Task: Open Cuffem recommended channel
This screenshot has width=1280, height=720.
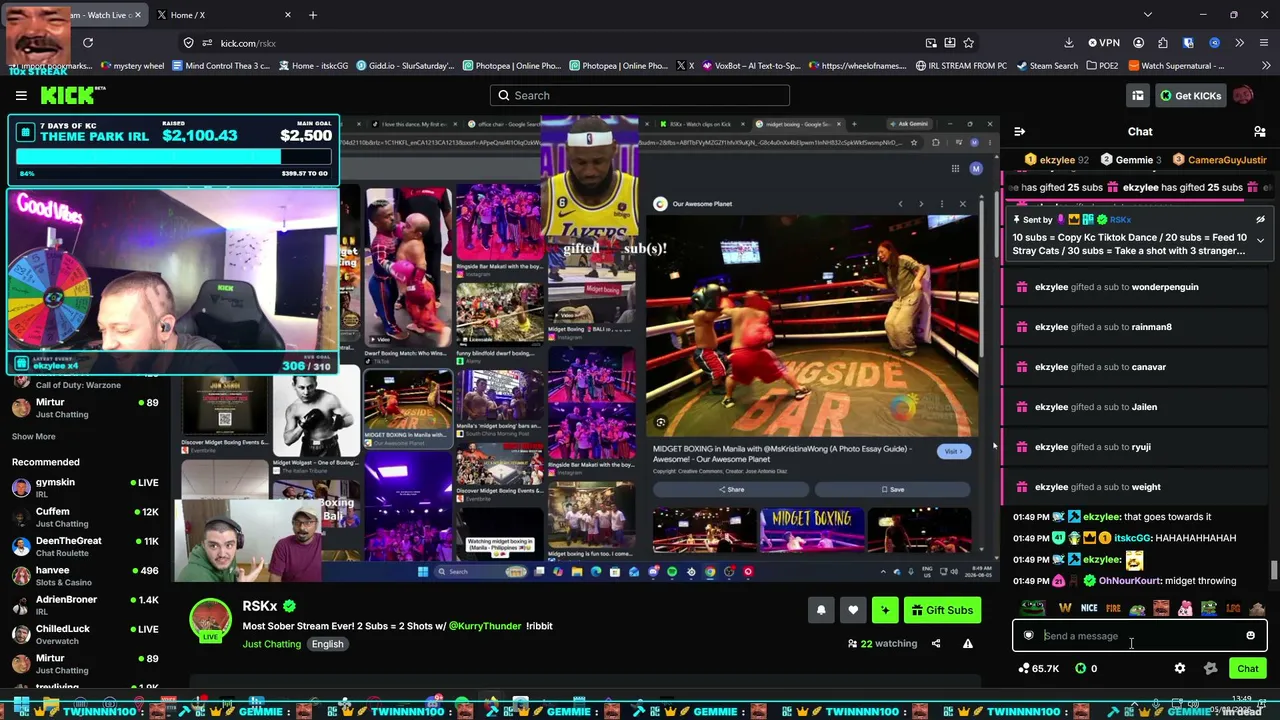Action: click(x=85, y=517)
